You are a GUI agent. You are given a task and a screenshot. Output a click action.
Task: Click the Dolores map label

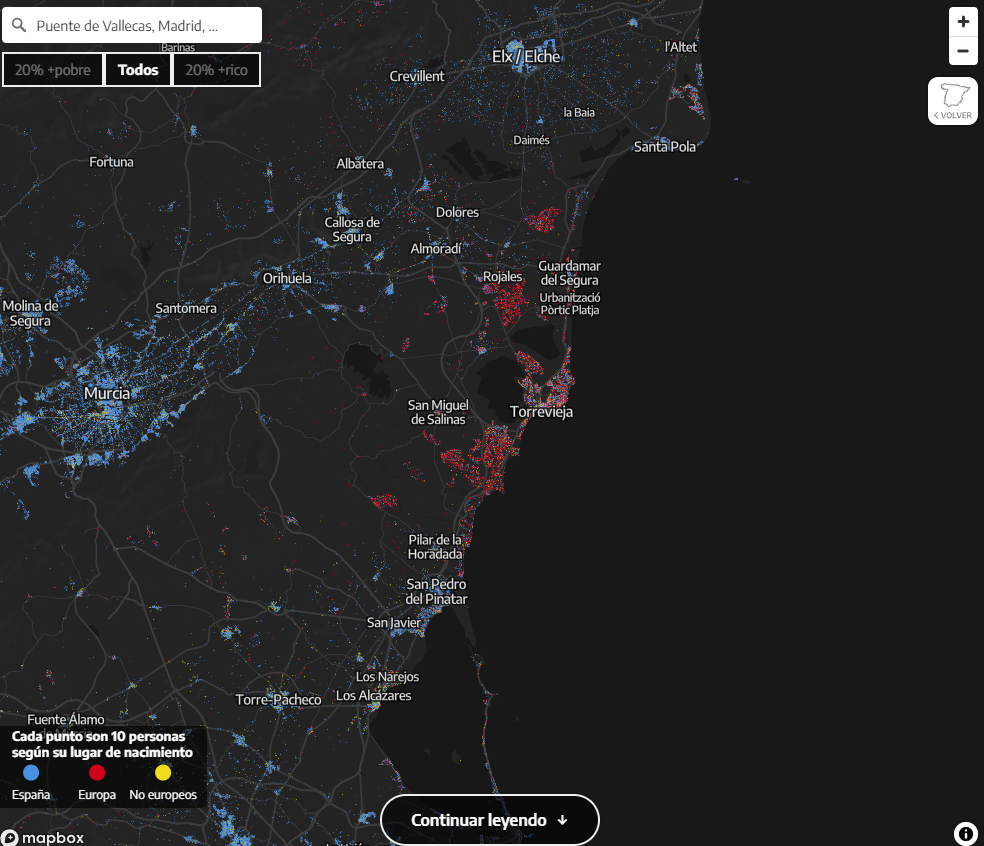[457, 212]
